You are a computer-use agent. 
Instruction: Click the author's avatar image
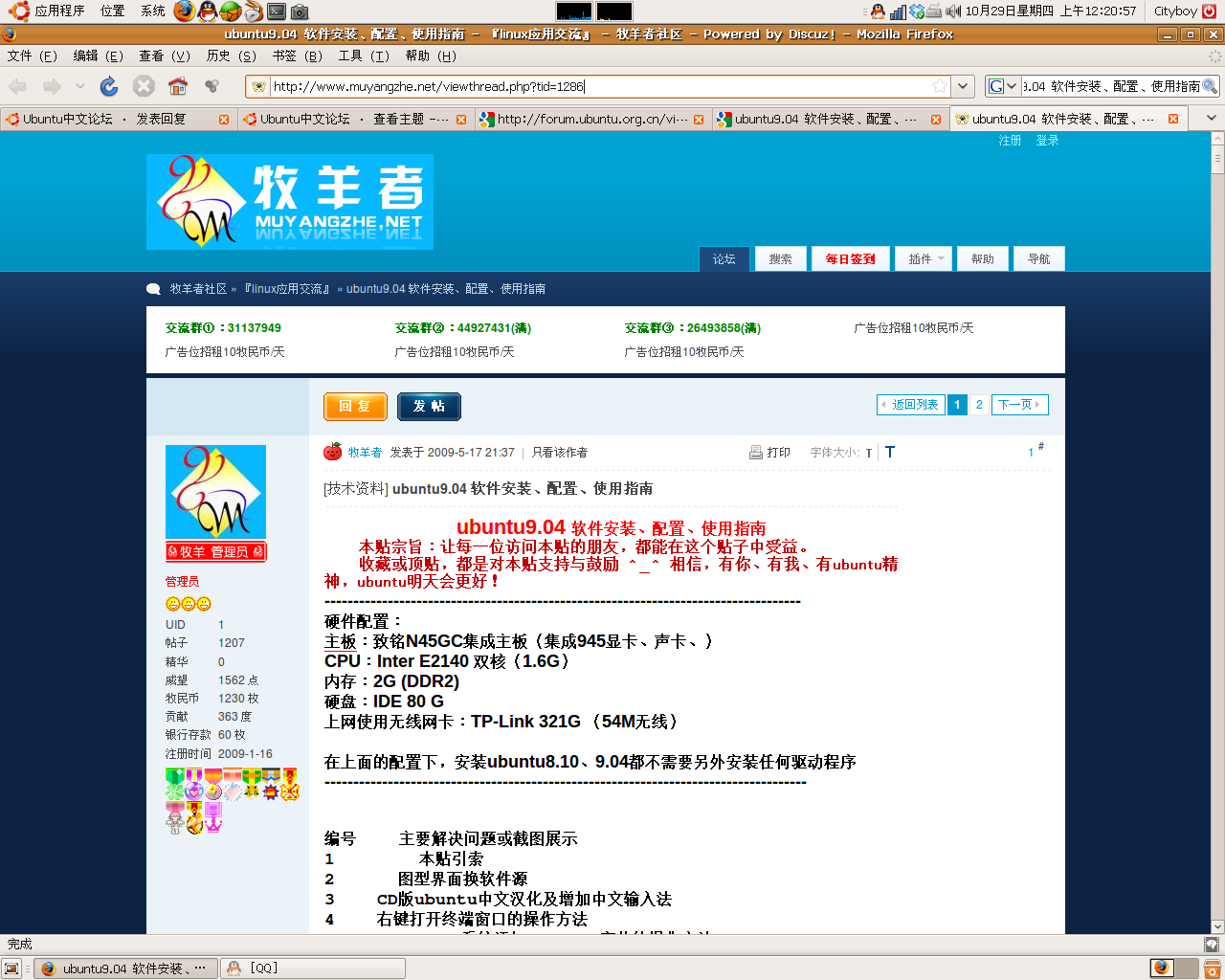point(215,492)
